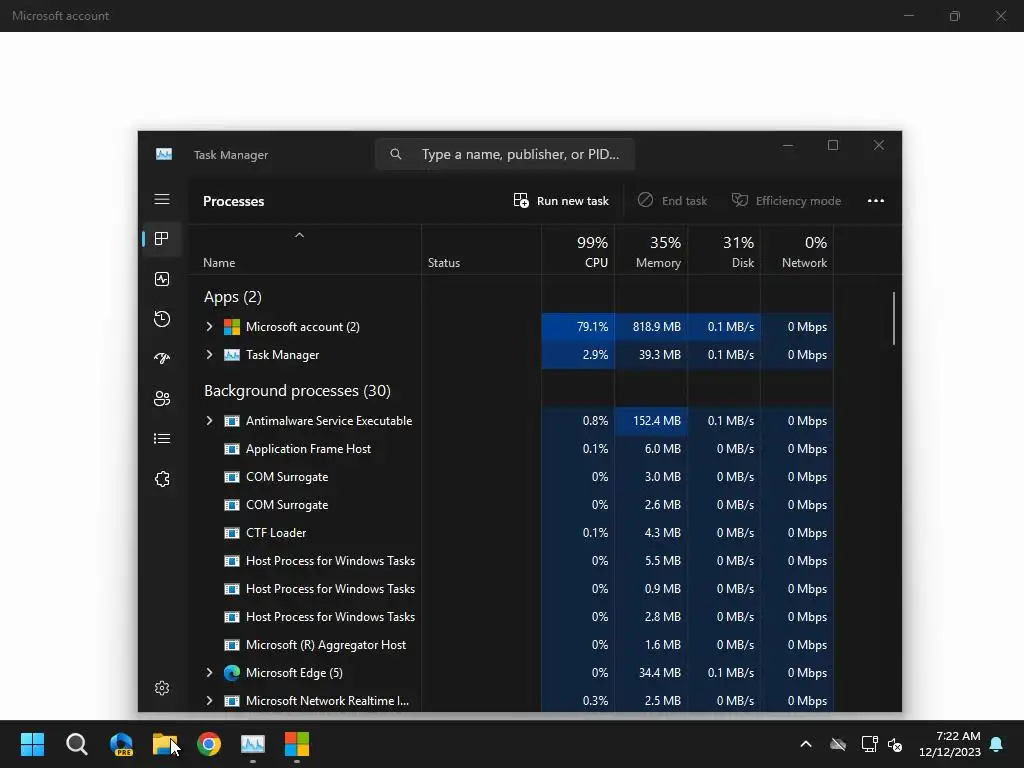Open the Services page in sidebar

[162, 479]
